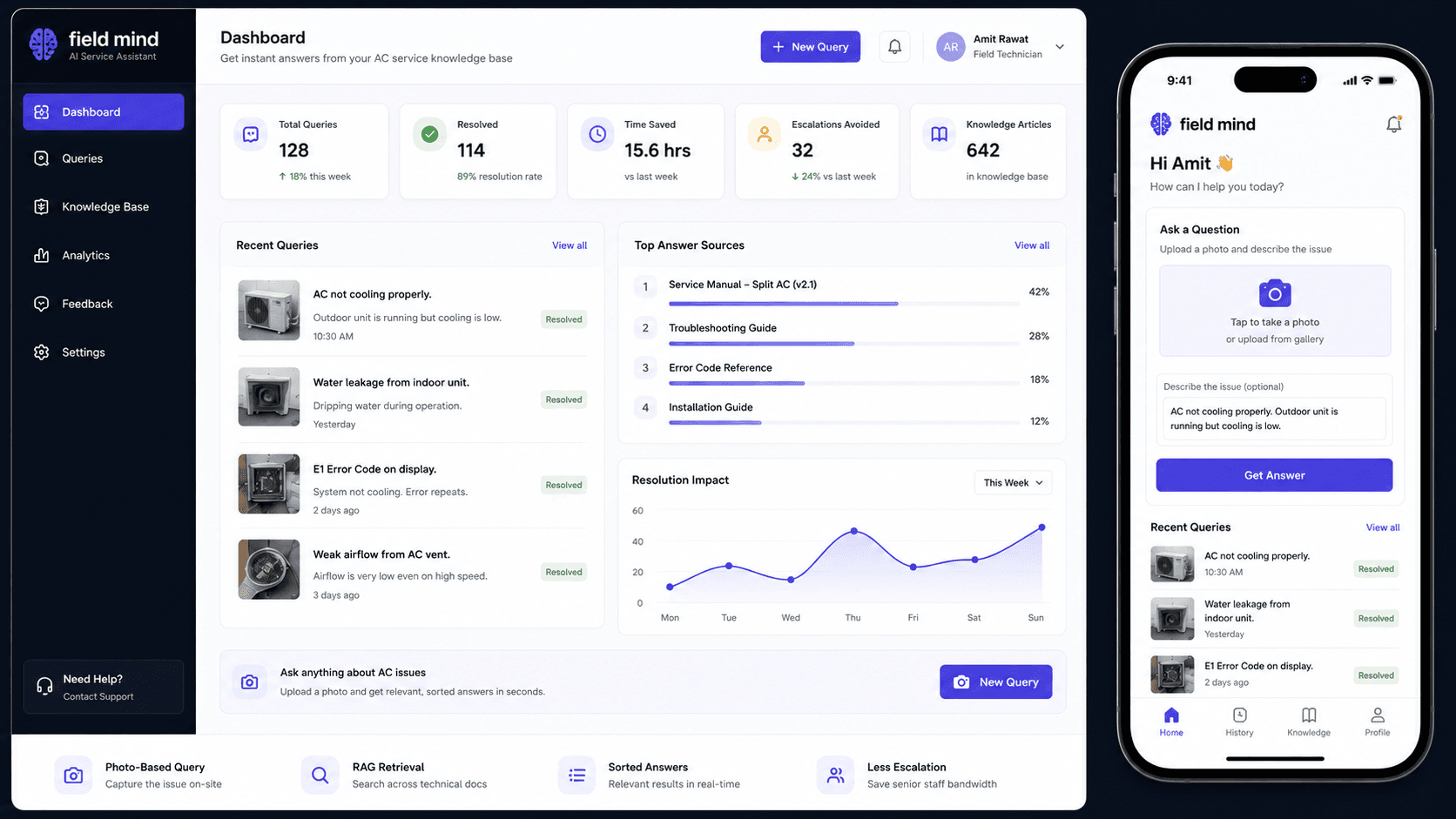Click Contact Support in Need Help box
The image size is (1456, 819).
98,696
